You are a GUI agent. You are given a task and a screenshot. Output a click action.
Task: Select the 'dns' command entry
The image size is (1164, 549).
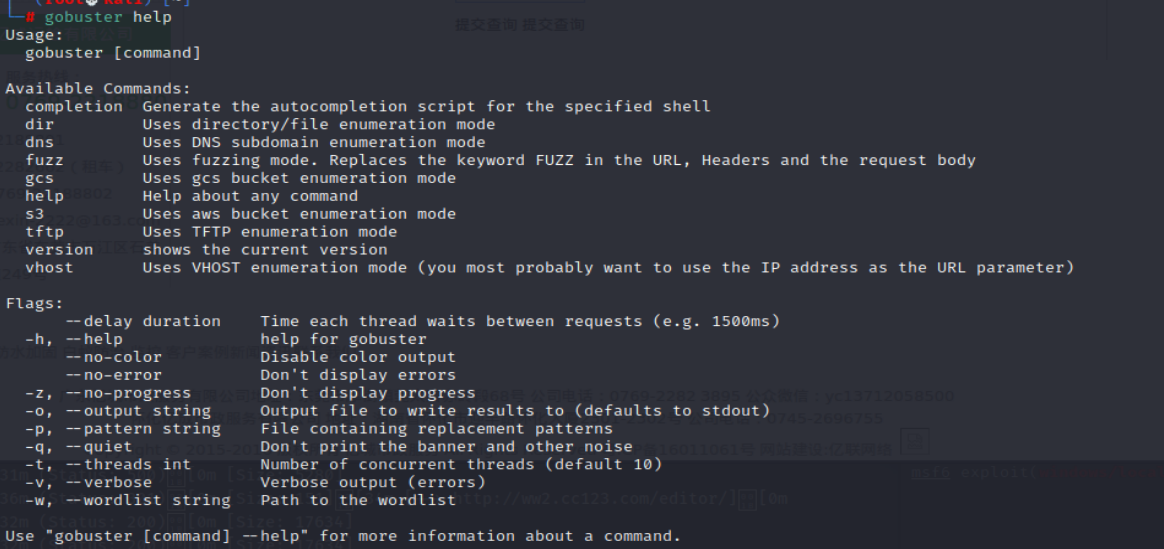click(39, 142)
